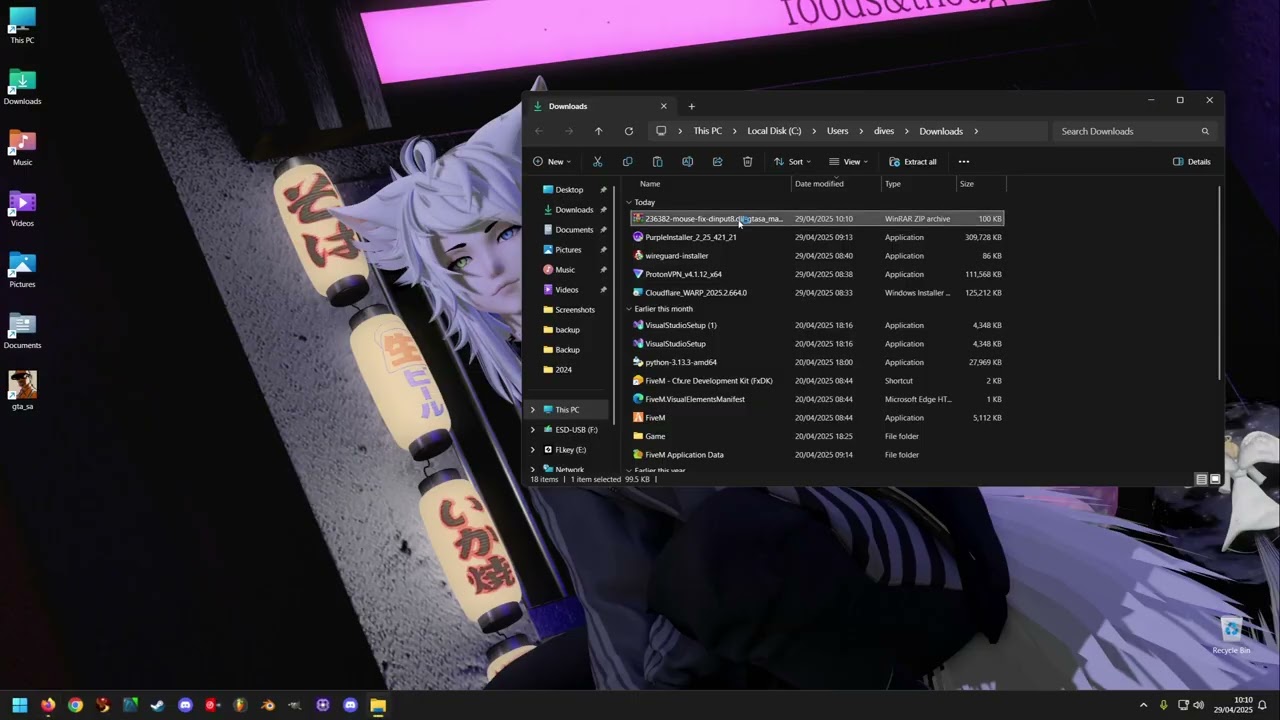This screenshot has height=720, width=1280.
Task: Open the New dropdown menu
Action: tap(552, 161)
